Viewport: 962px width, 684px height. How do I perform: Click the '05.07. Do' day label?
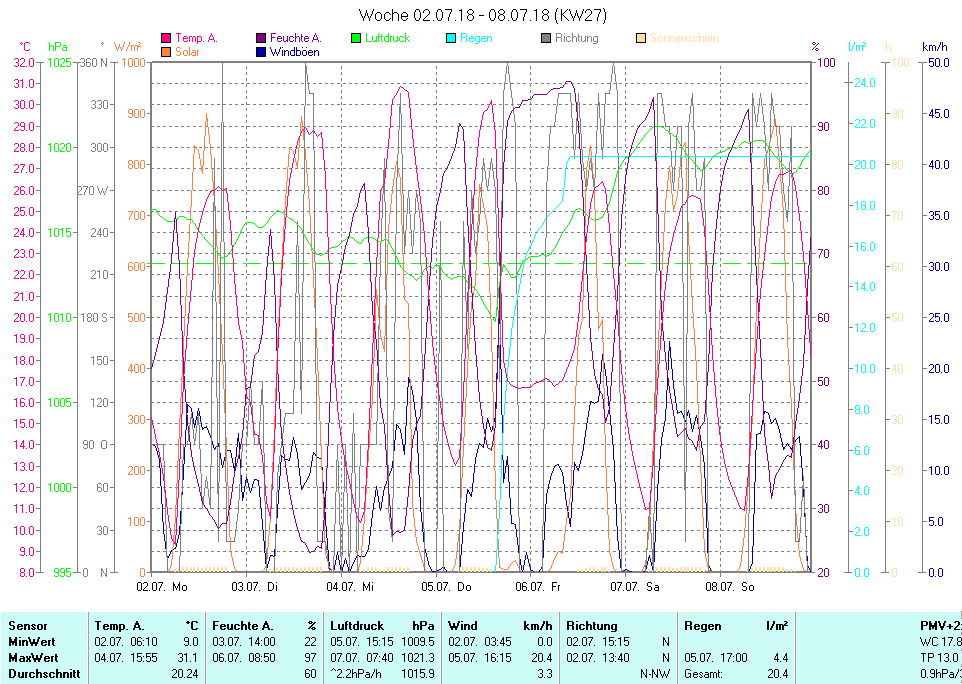pyautogui.click(x=446, y=587)
